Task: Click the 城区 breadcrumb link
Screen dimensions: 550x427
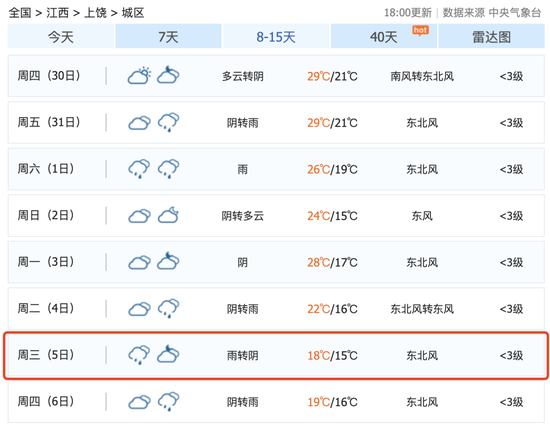Action: pos(133,13)
